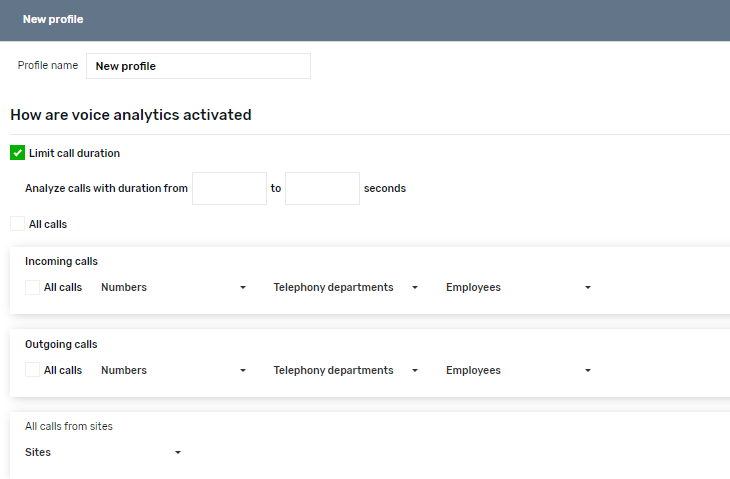This screenshot has height=479, width=730.
Task: Open the Outgoing calls Numbers dropdown
Action: click(x=173, y=371)
